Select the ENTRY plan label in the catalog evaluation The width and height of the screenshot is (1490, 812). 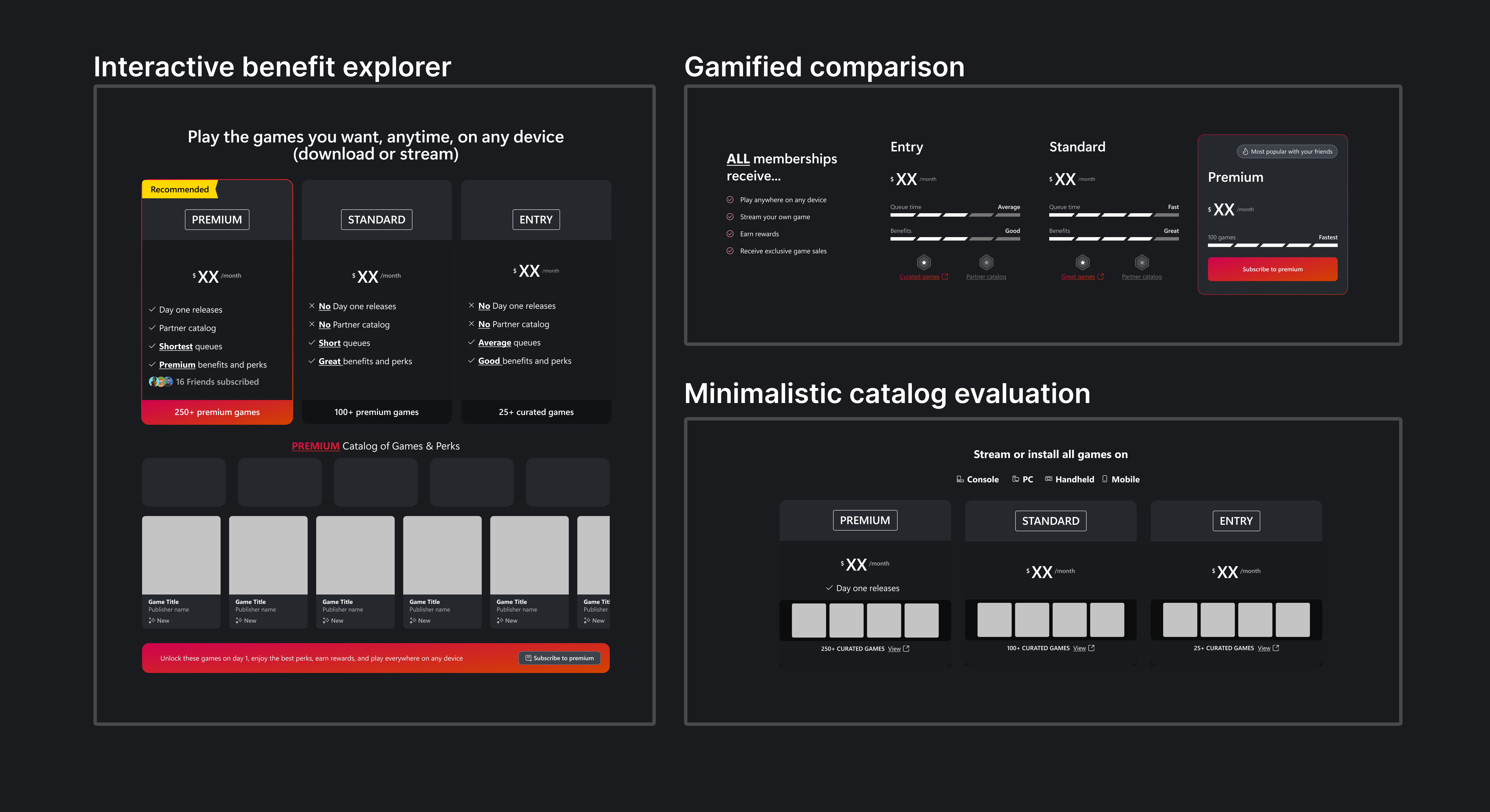click(1236, 521)
